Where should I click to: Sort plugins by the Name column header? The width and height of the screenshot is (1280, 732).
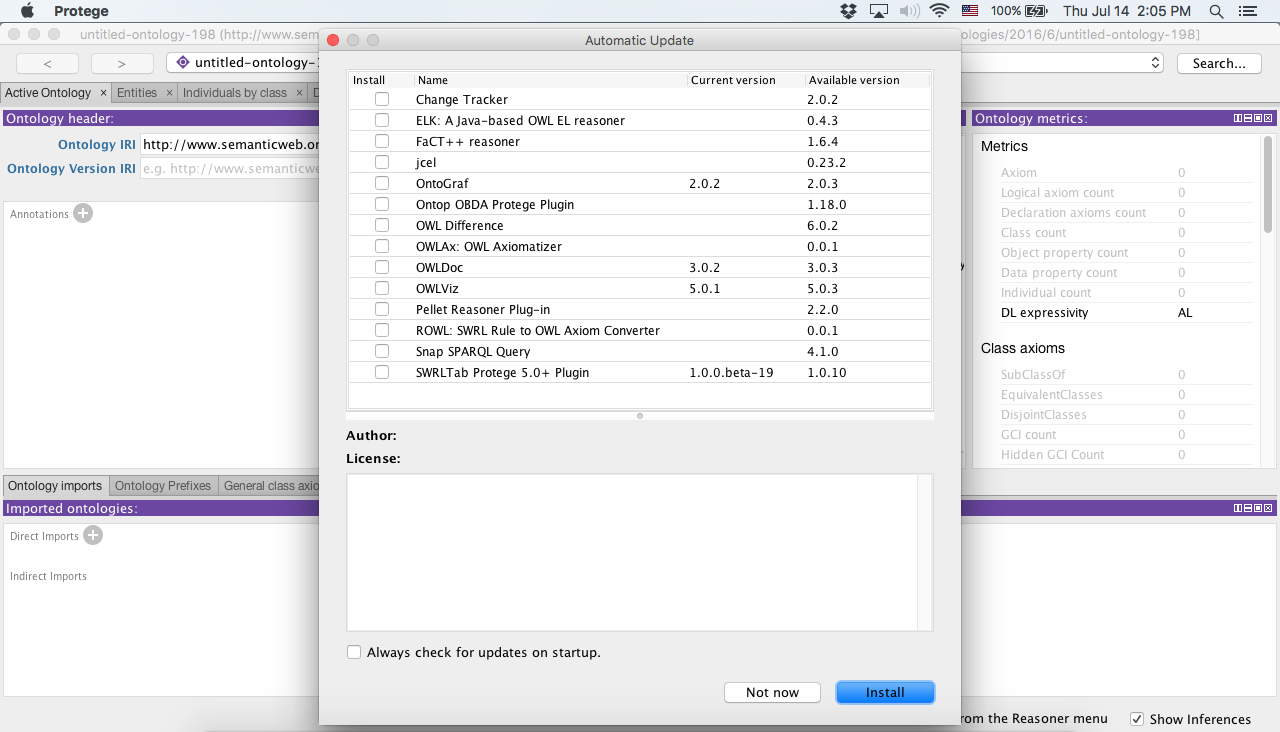[551, 80]
